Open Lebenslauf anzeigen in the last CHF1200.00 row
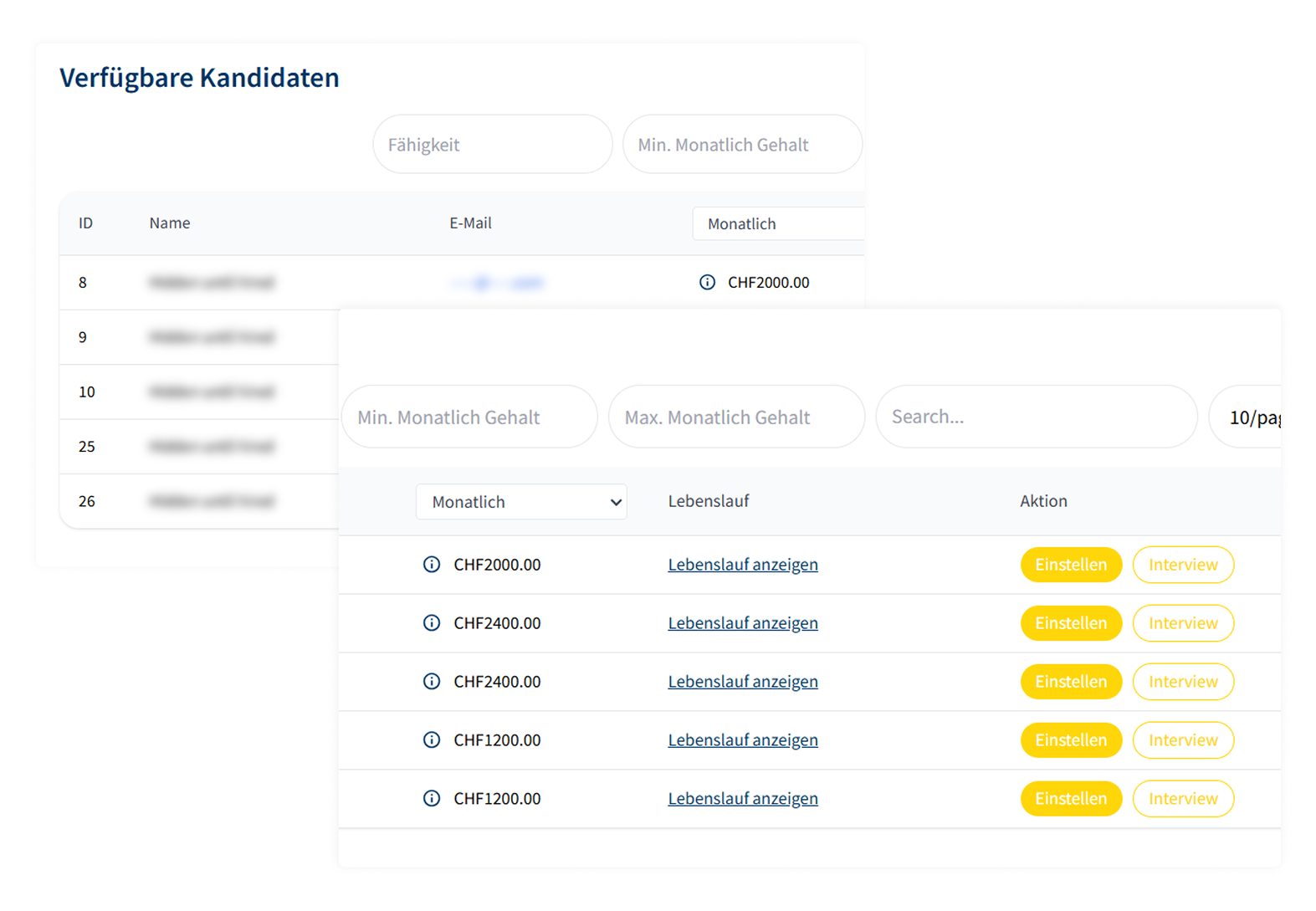The image size is (1316, 911). click(743, 799)
